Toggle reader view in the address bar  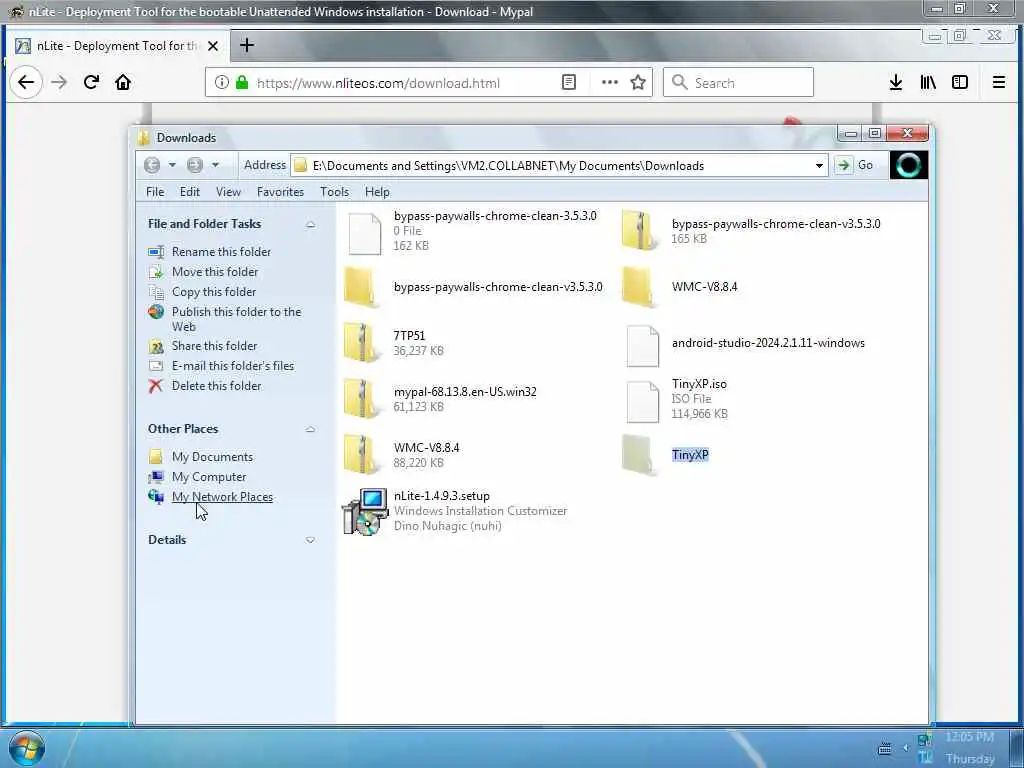[569, 82]
